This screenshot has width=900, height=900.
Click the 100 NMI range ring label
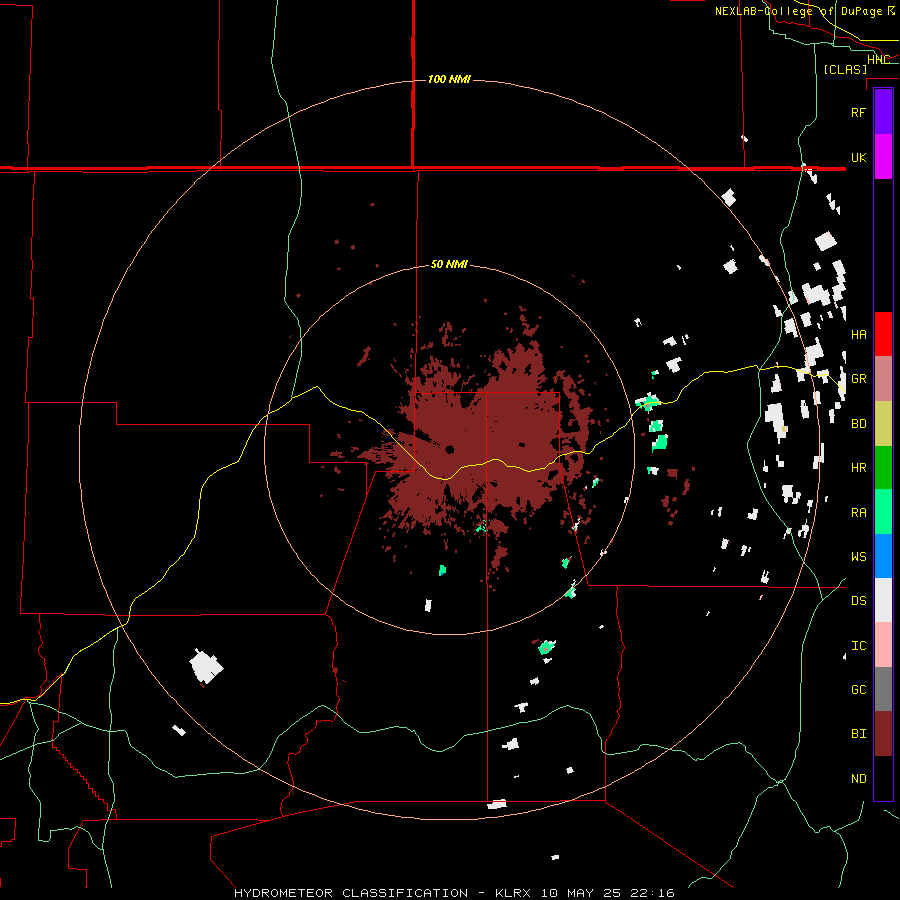tap(449, 79)
